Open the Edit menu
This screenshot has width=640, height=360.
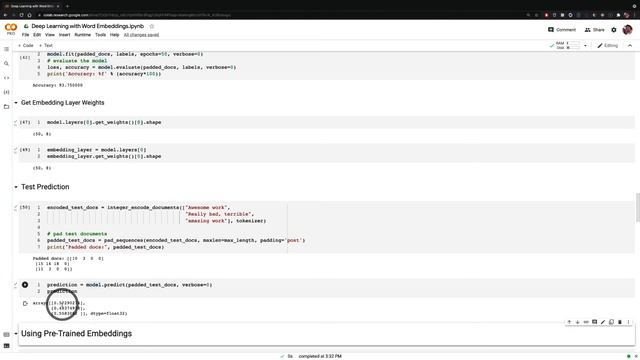[37, 35]
